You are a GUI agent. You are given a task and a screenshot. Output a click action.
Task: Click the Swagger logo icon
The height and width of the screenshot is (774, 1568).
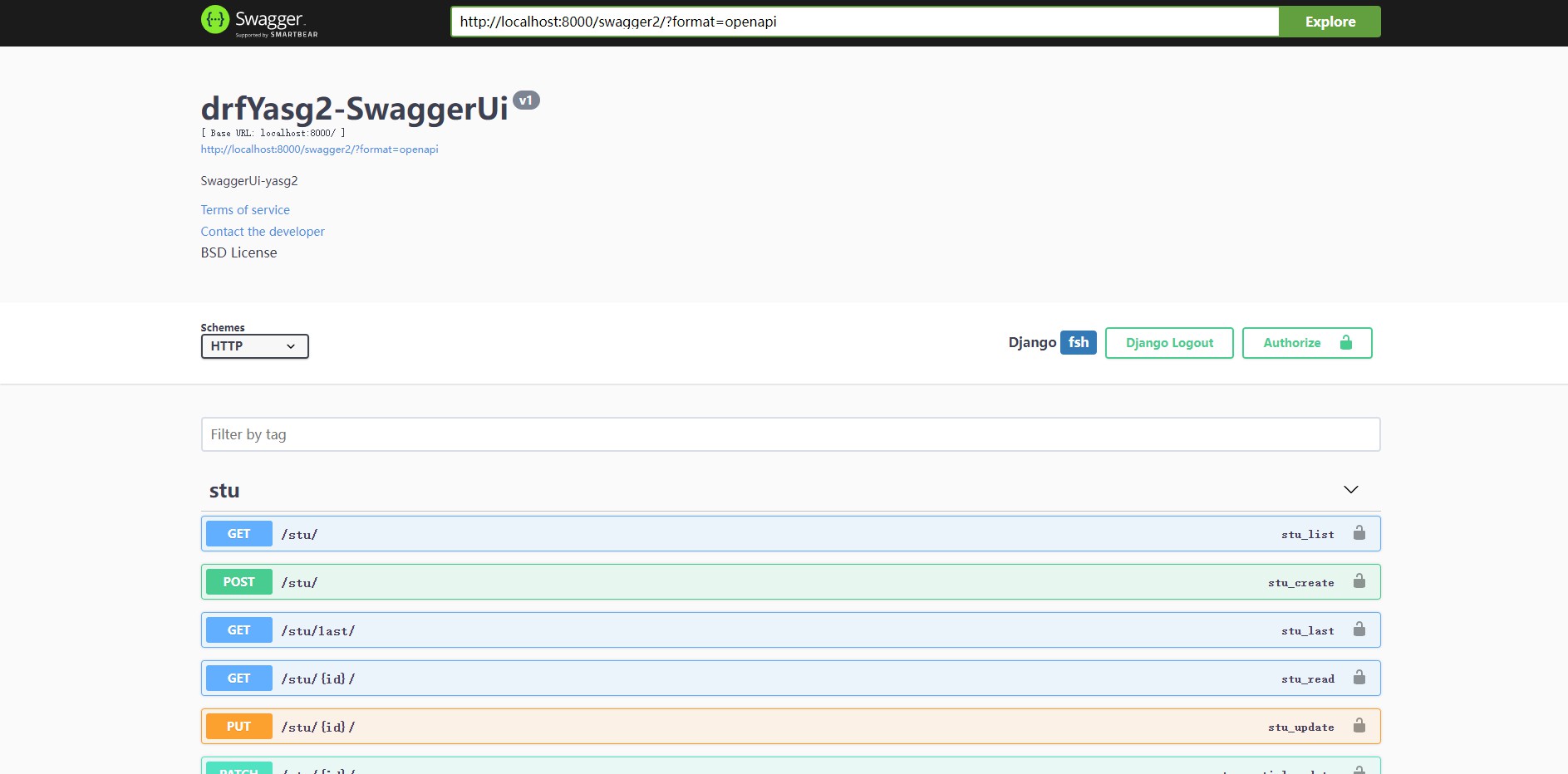pos(215,19)
